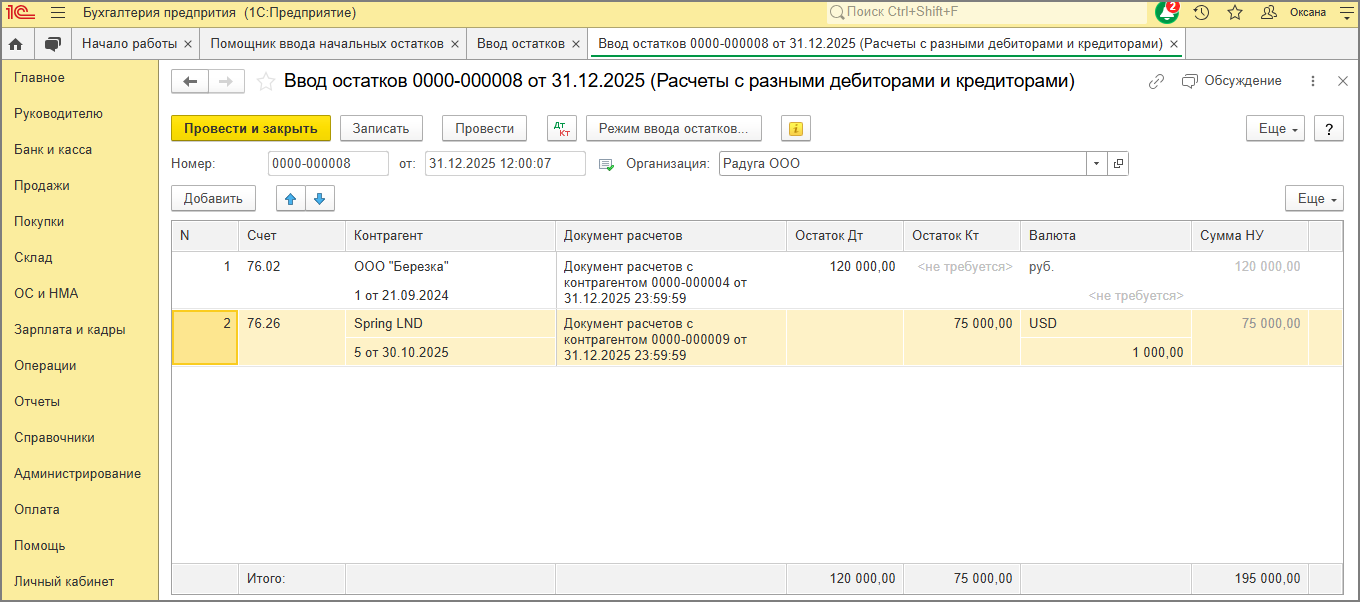Expand Организация dropdown arrow

coord(1097,164)
